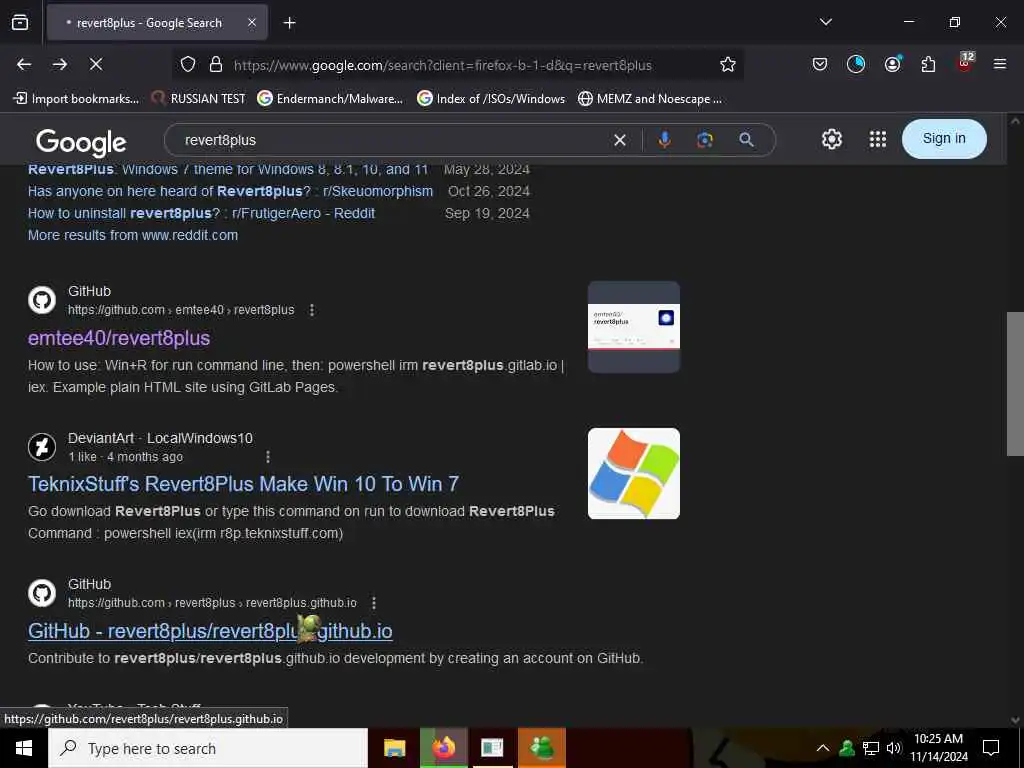
Task: Open volume control tray icon
Action: 893,748
